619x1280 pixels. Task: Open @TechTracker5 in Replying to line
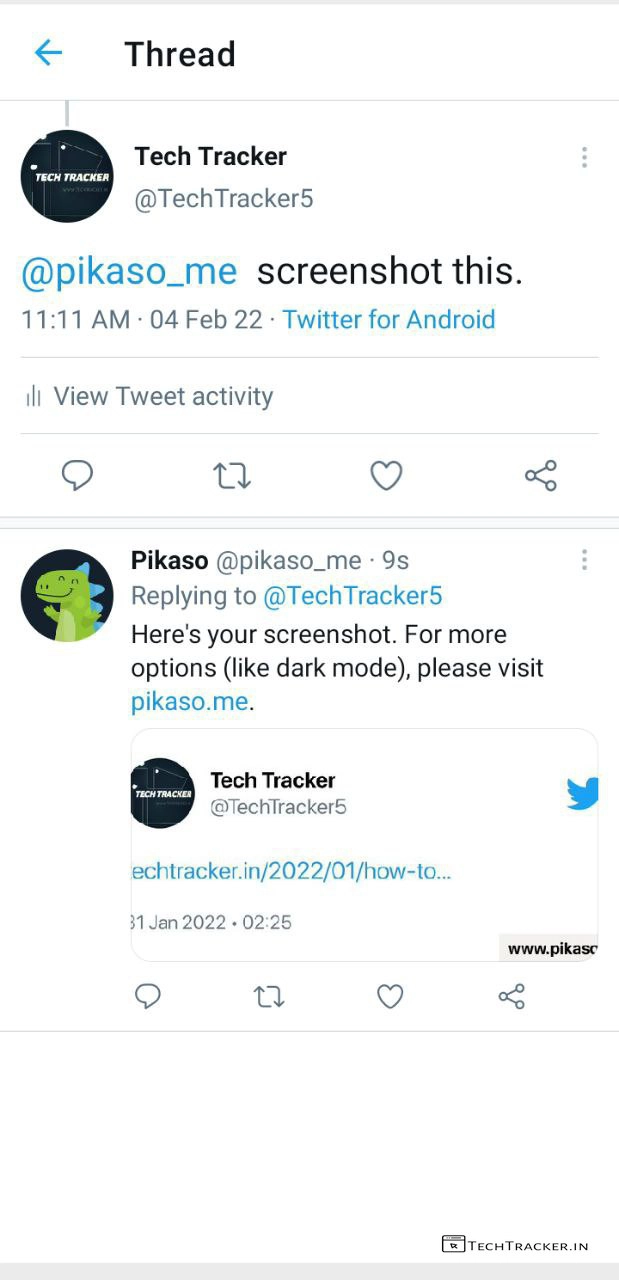click(352, 596)
